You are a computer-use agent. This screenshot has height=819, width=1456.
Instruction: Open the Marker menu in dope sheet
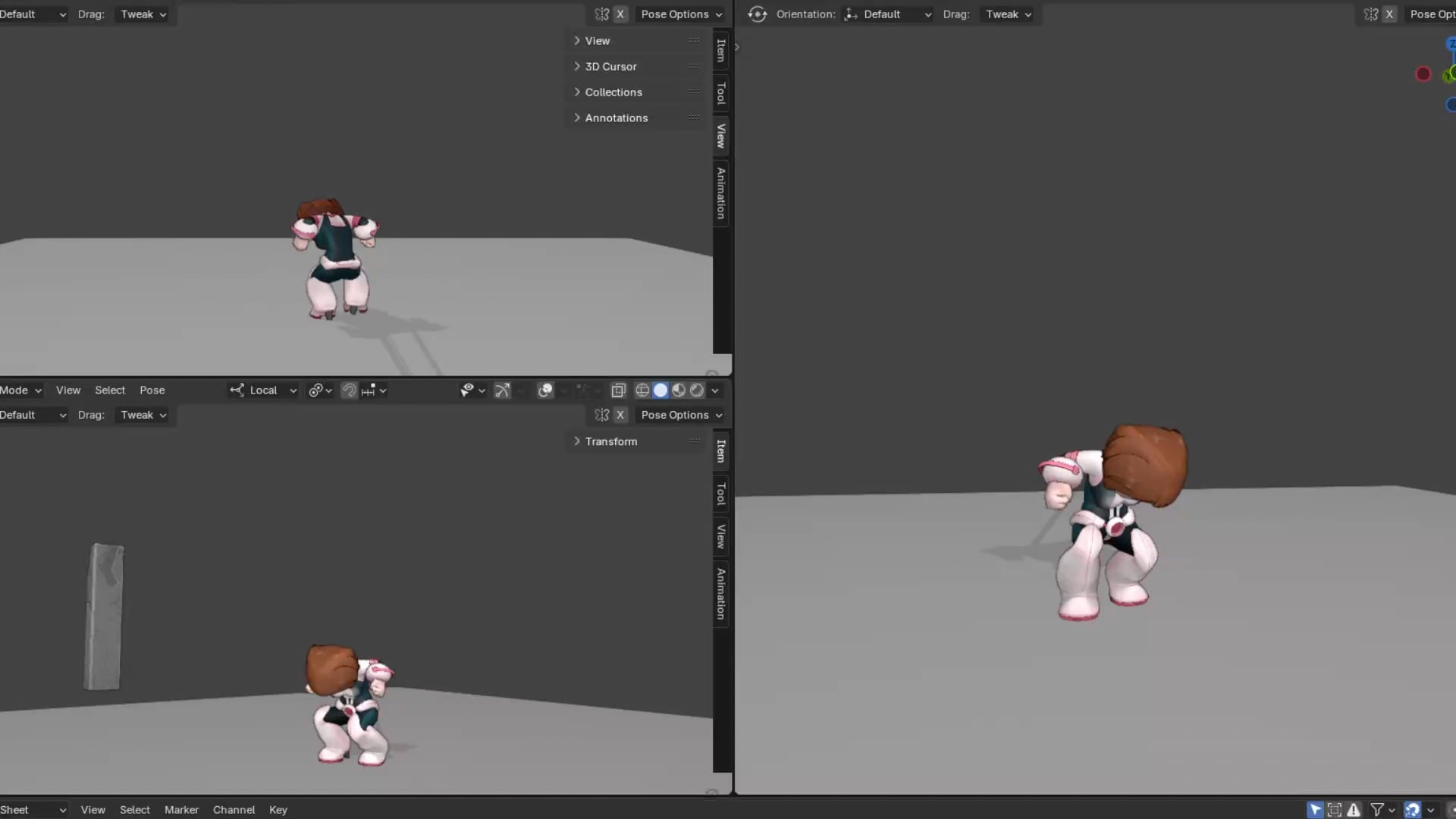[181, 810]
